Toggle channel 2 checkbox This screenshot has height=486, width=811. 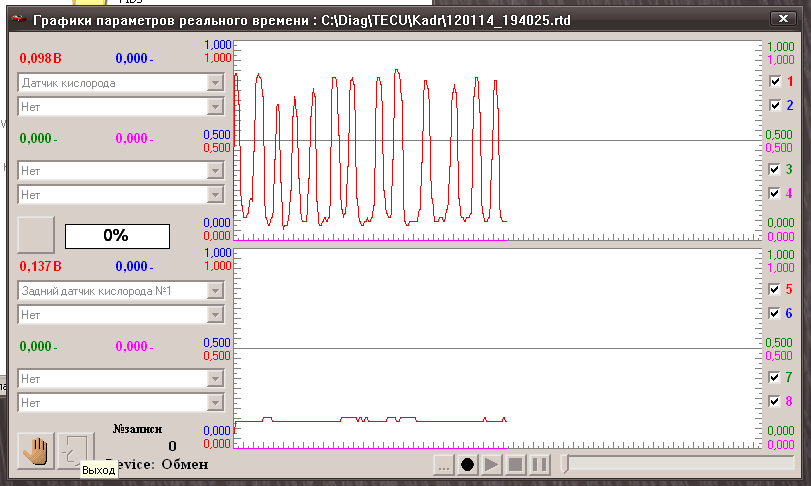(x=774, y=105)
